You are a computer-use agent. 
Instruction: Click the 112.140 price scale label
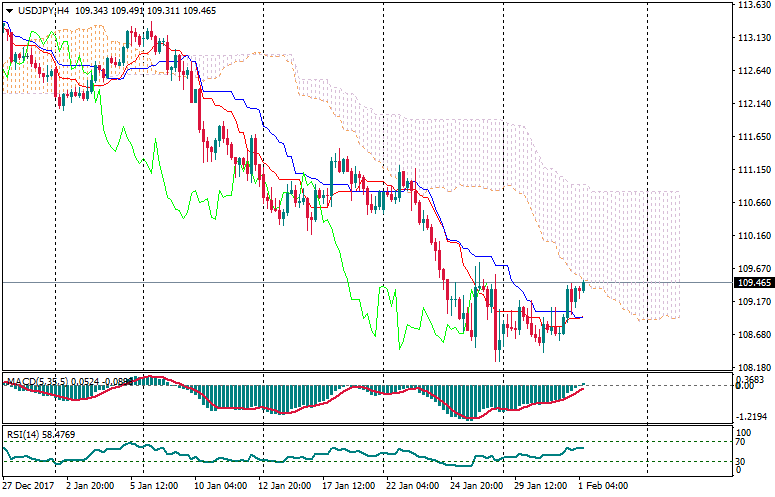coord(751,104)
